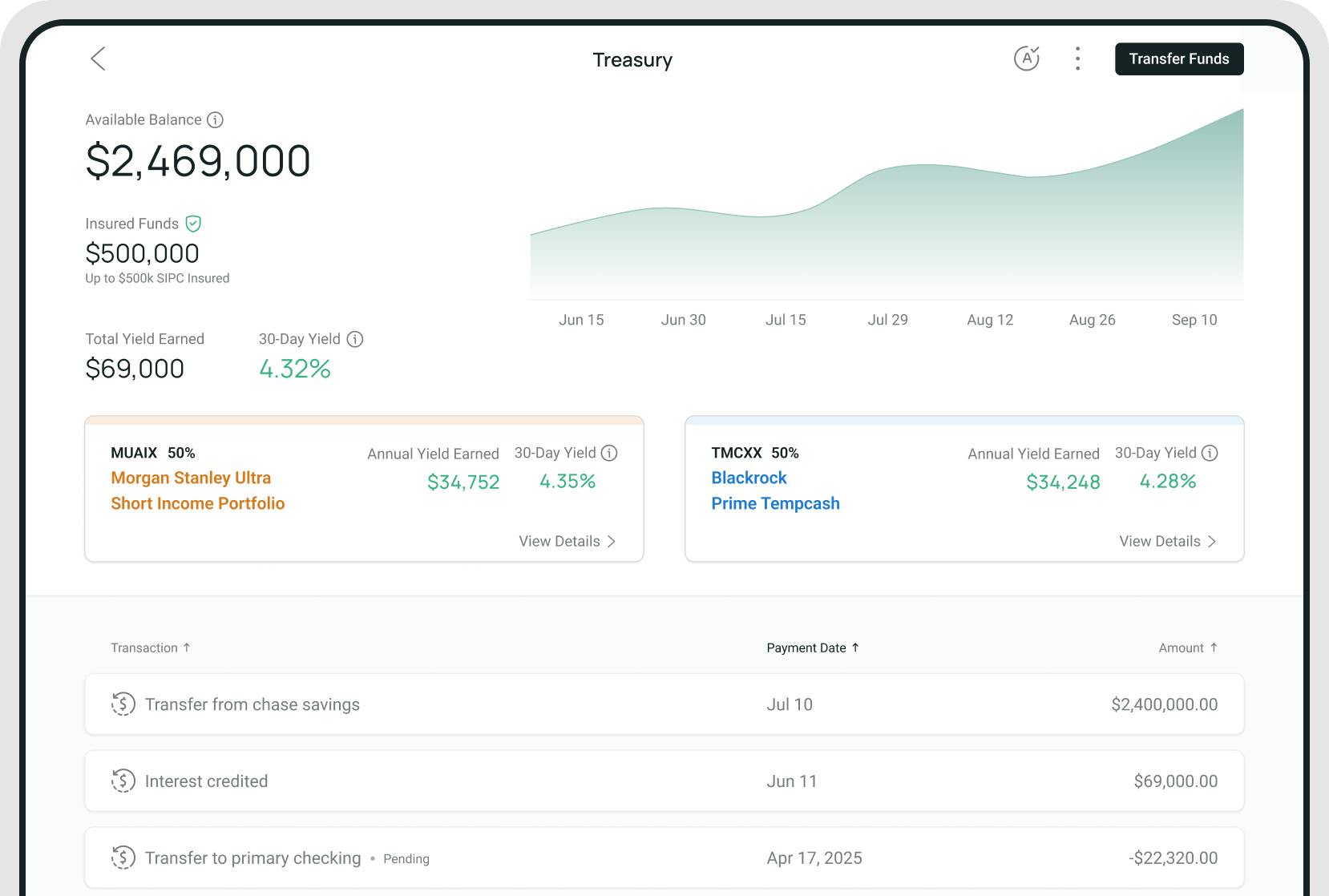The width and height of the screenshot is (1329, 896).
Task: Click the Pending status label
Action: [406, 858]
